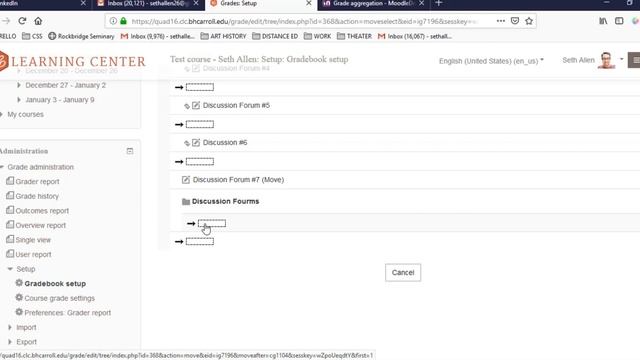The image size is (640, 360).
Task: Click the browser address bar URL
Action: click(x=304, y=21)
